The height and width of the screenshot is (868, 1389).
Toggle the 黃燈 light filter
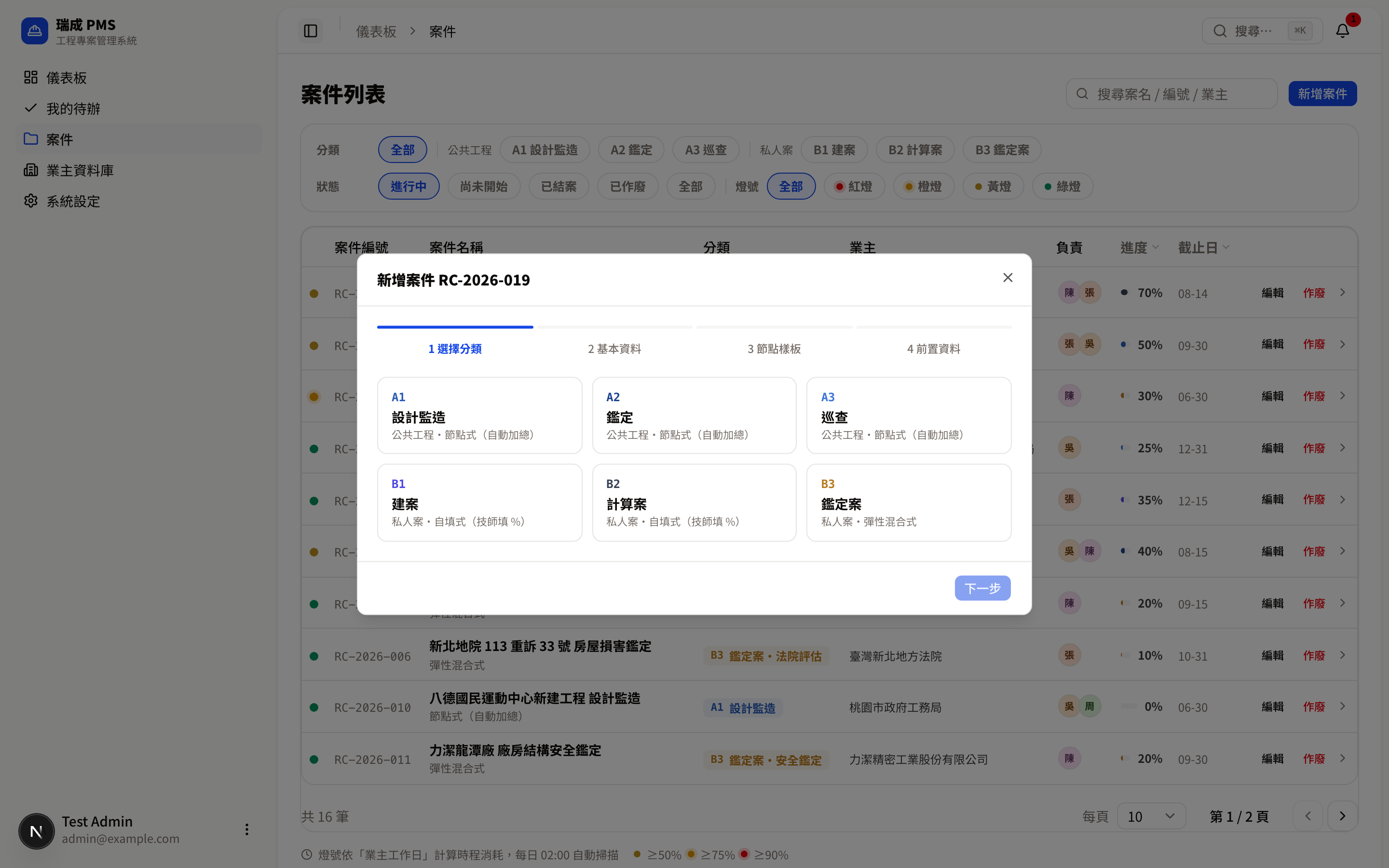tap(993, 187)
